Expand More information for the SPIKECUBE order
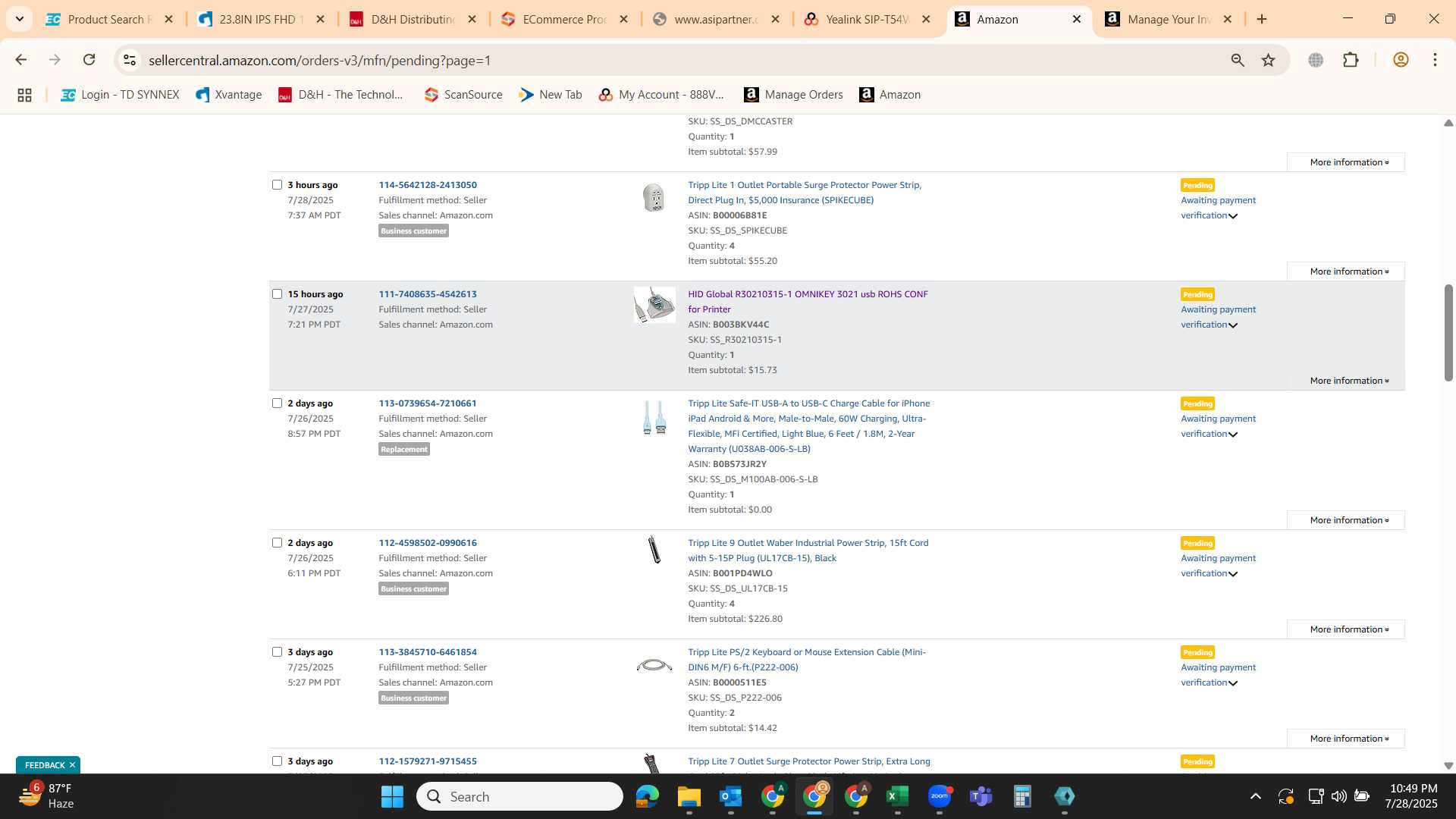 click(x=1346, y=271)
